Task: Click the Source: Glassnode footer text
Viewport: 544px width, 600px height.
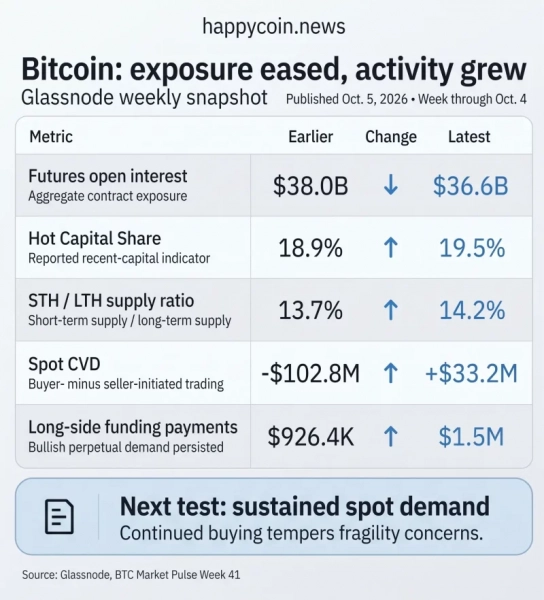Action: (x=131, y=574)
